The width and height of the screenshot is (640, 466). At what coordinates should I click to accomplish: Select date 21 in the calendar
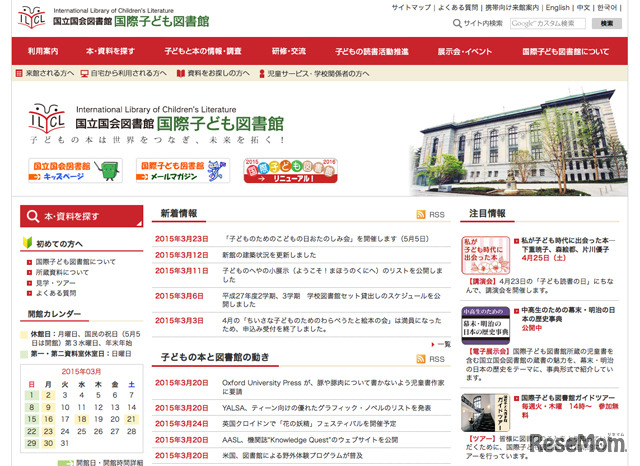(x=131, y=419)
